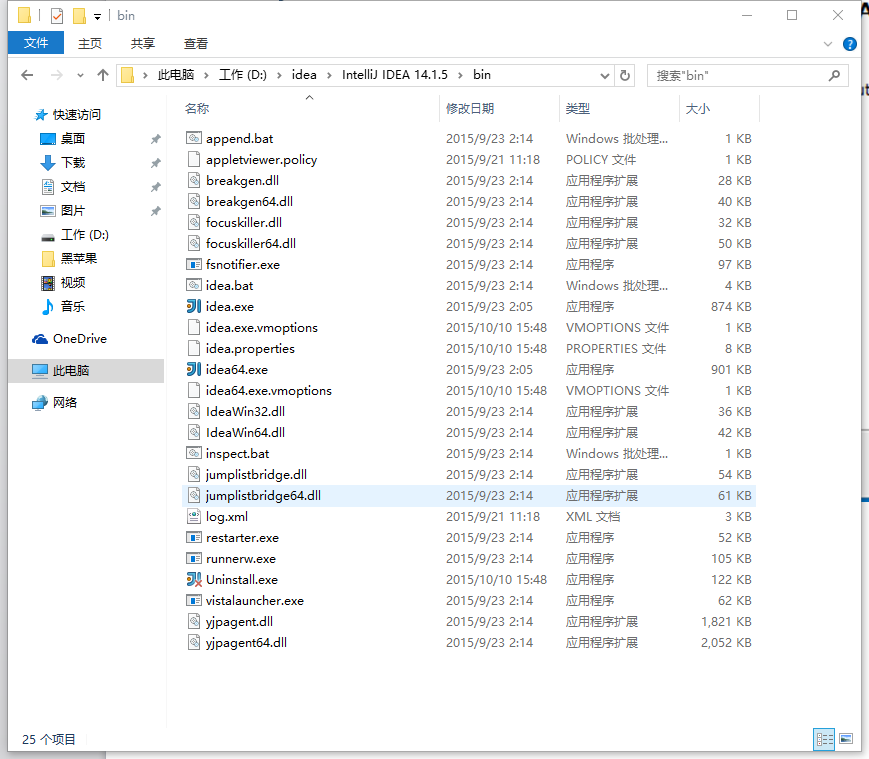Go back to previous folder

[27, 75]
